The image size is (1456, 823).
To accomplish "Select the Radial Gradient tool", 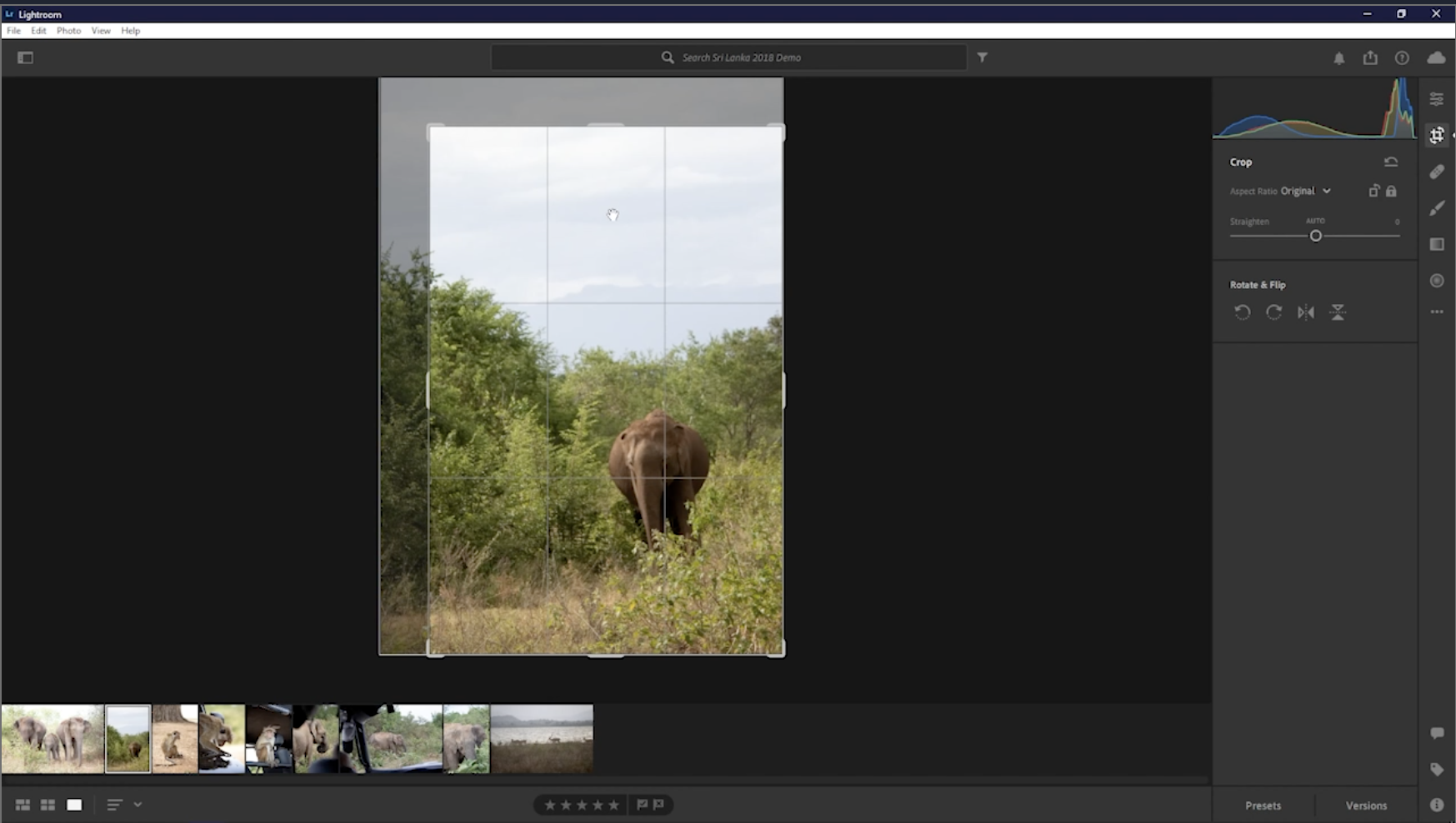I will 1436,281.
